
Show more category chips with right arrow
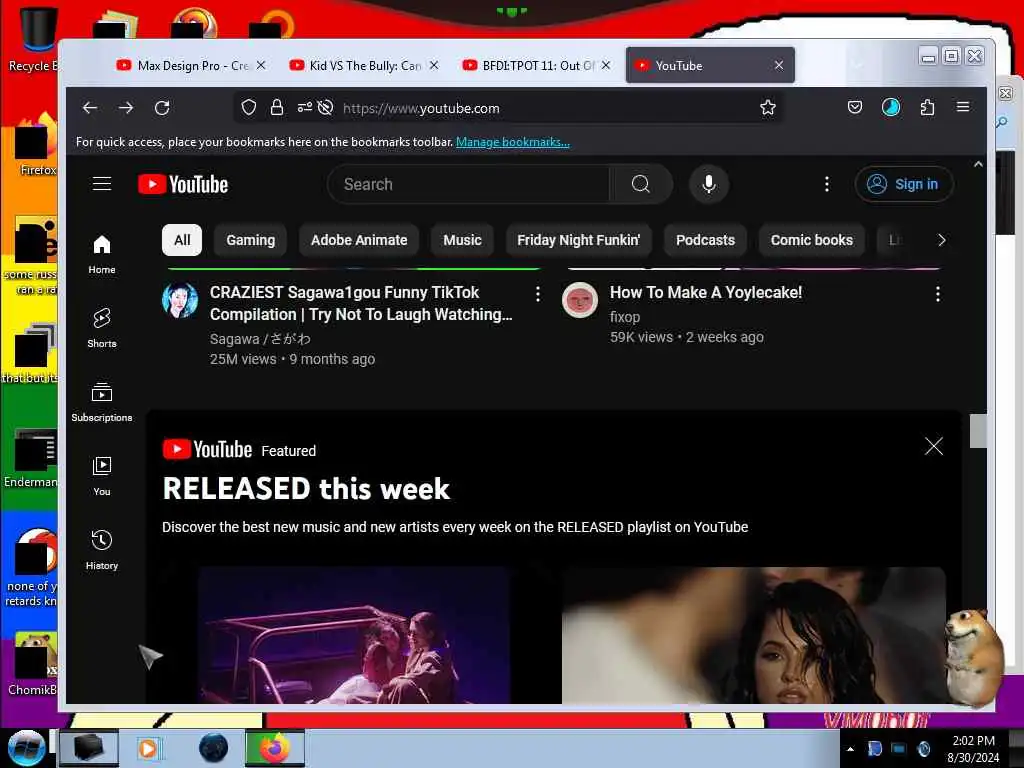(x=941, y=240)
